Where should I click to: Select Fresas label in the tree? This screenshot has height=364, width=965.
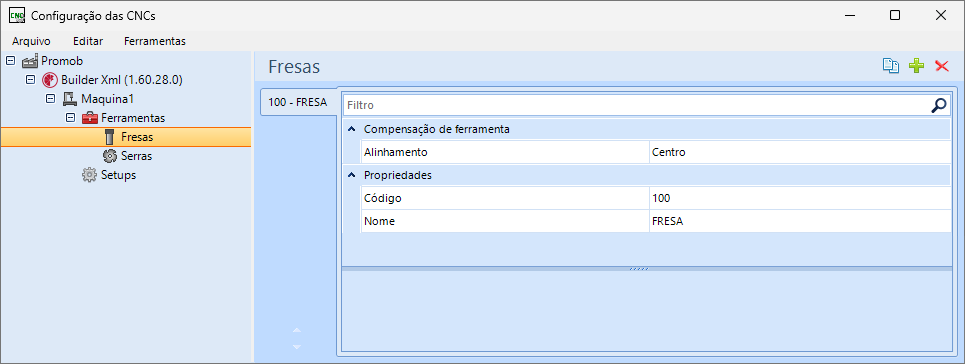coord(137,137)
